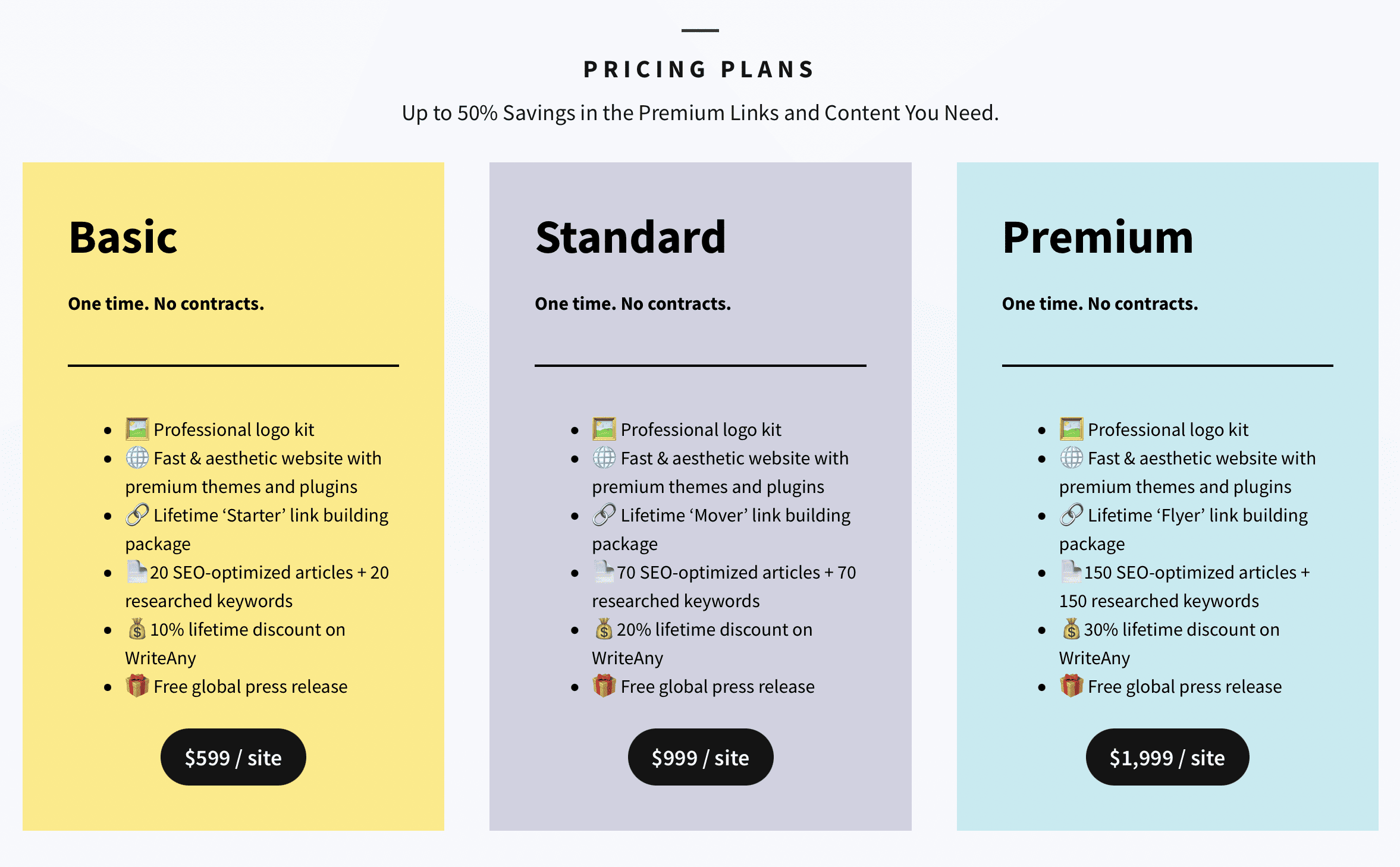Click the framed picture icon in Basic plan
Viewport: 1400px width, 867px height.
(137, 429)
